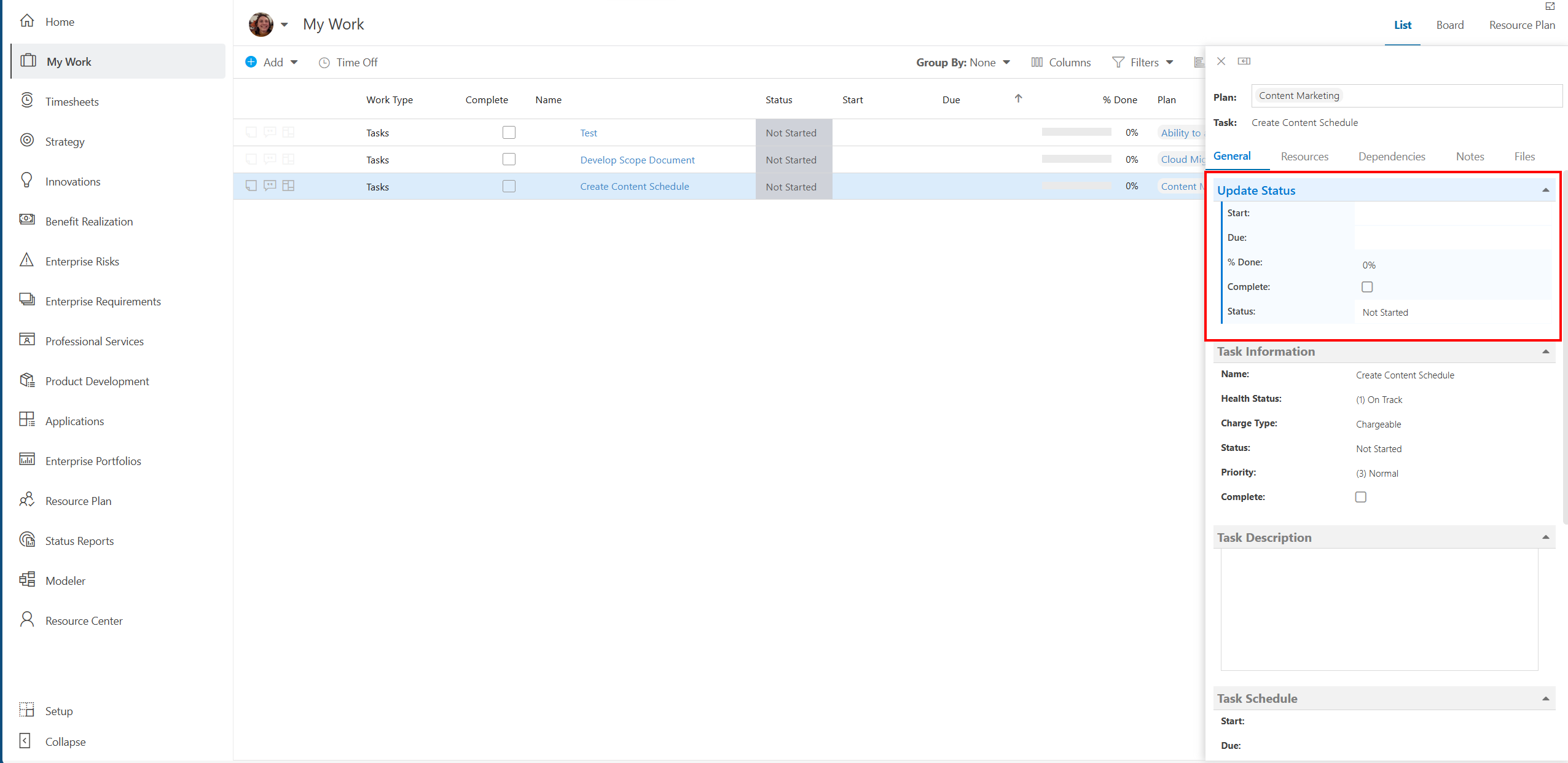Collapse the Update Status section
Viewport: 1568px width, 763px height.
[x=1546, y=190]
